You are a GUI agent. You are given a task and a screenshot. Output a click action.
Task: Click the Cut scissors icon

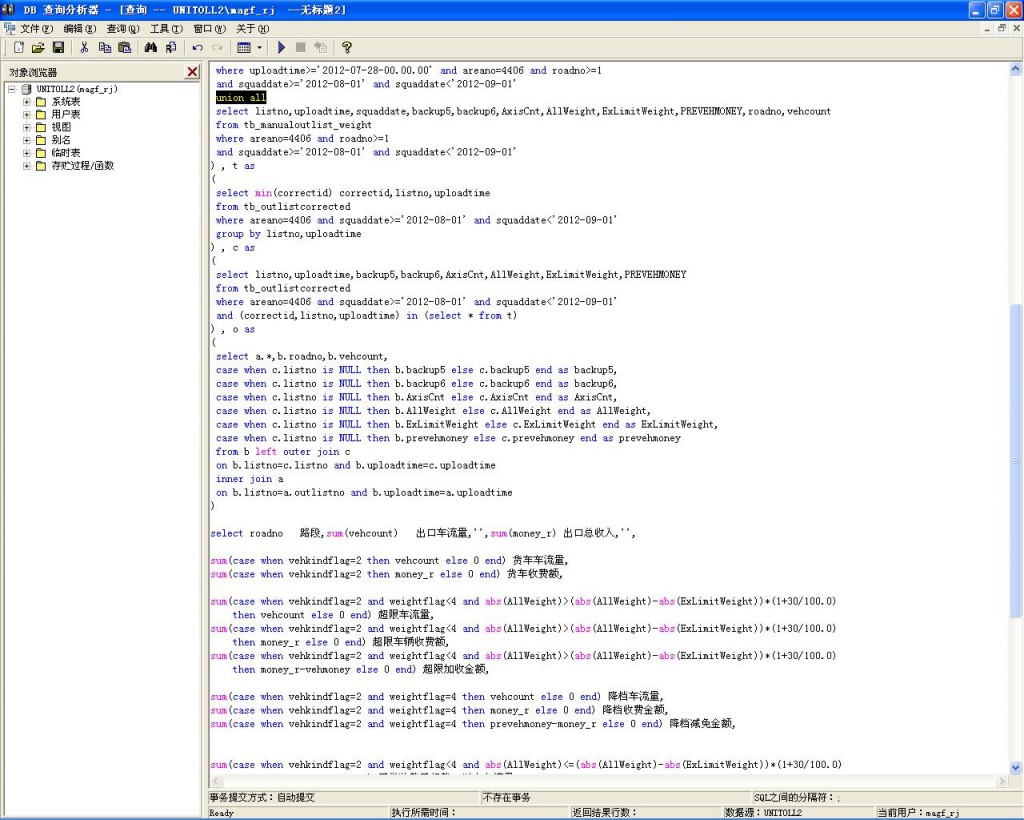coord(85,47)
